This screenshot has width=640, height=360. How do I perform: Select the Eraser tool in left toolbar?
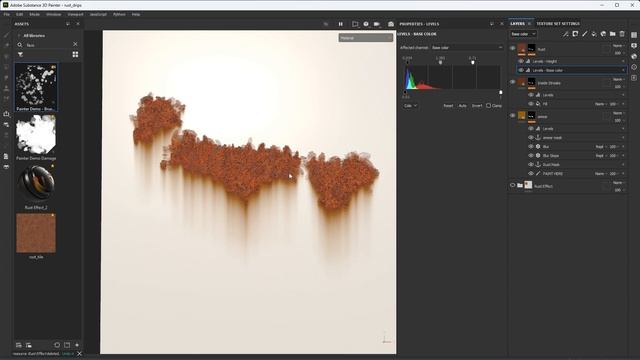click(x=6, y=45)
